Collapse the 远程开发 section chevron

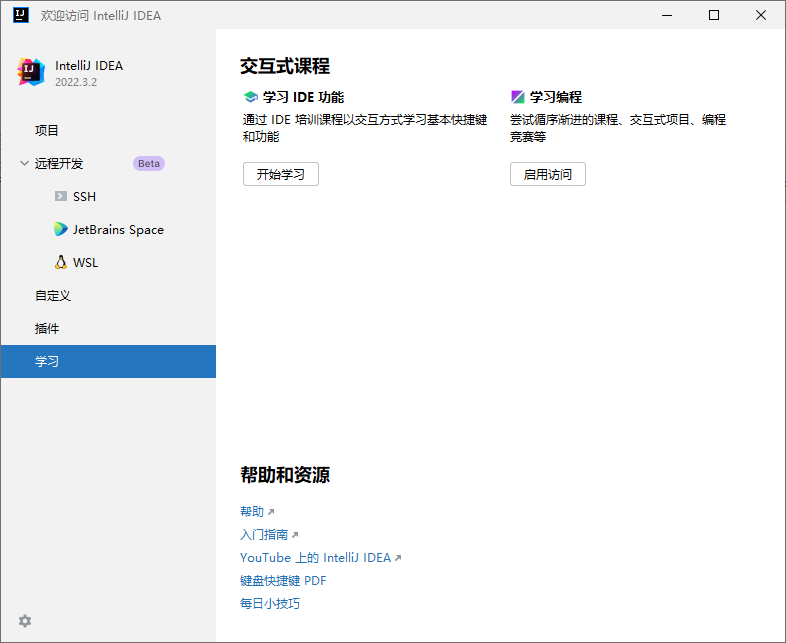[x=24, y=163]
